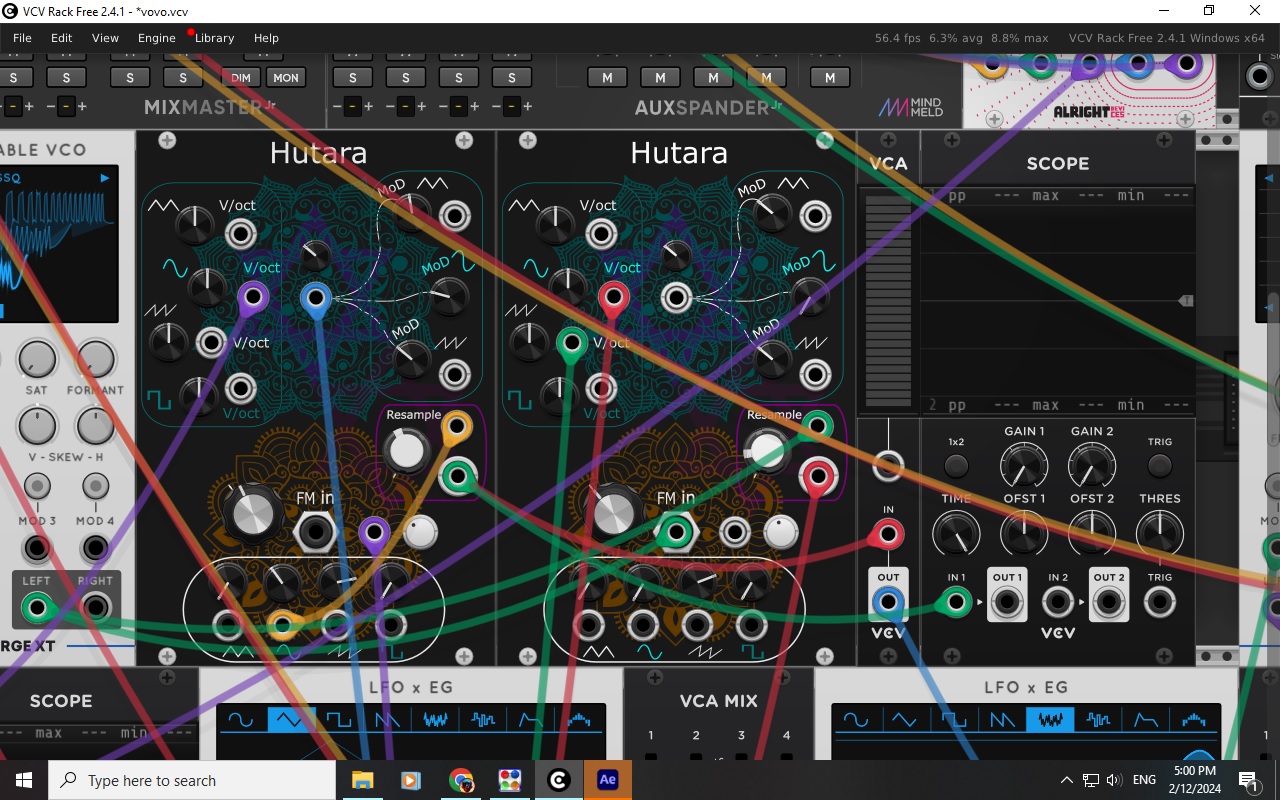Screen dimensions: 1280x800
Task: Open the taskbar clock and calendar
Action: tap(1195, 780)
